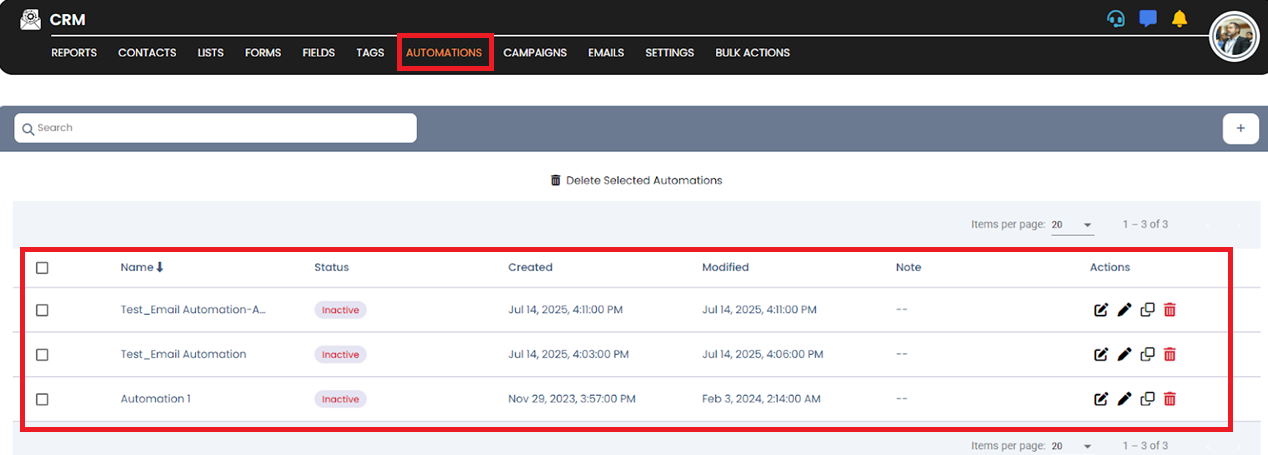Open the blue chat messages icon

click(1148, 19)
